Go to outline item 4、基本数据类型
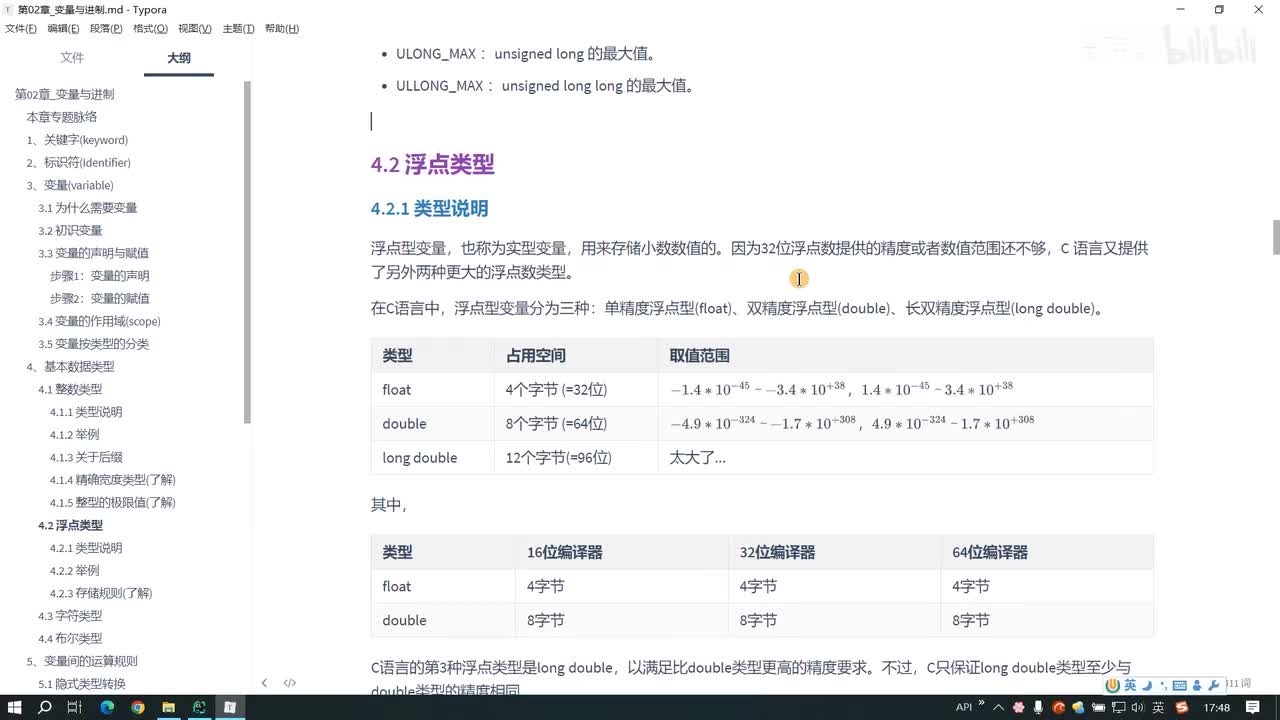 pos(70,366)
